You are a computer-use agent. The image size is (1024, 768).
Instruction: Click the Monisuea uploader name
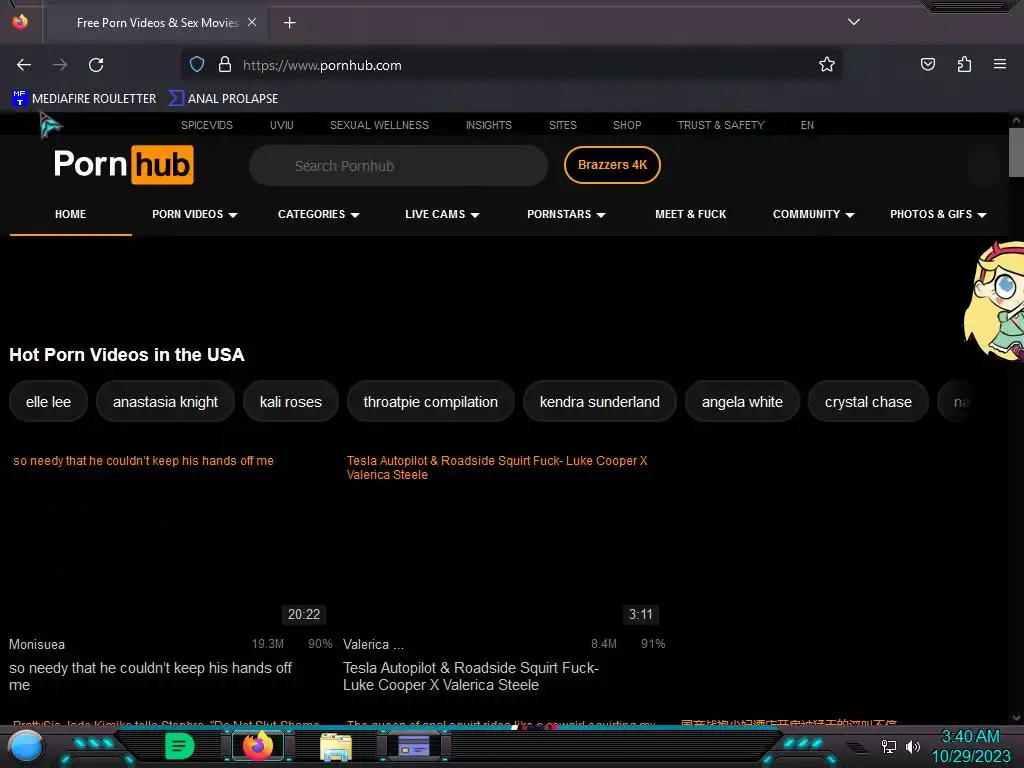37,645
